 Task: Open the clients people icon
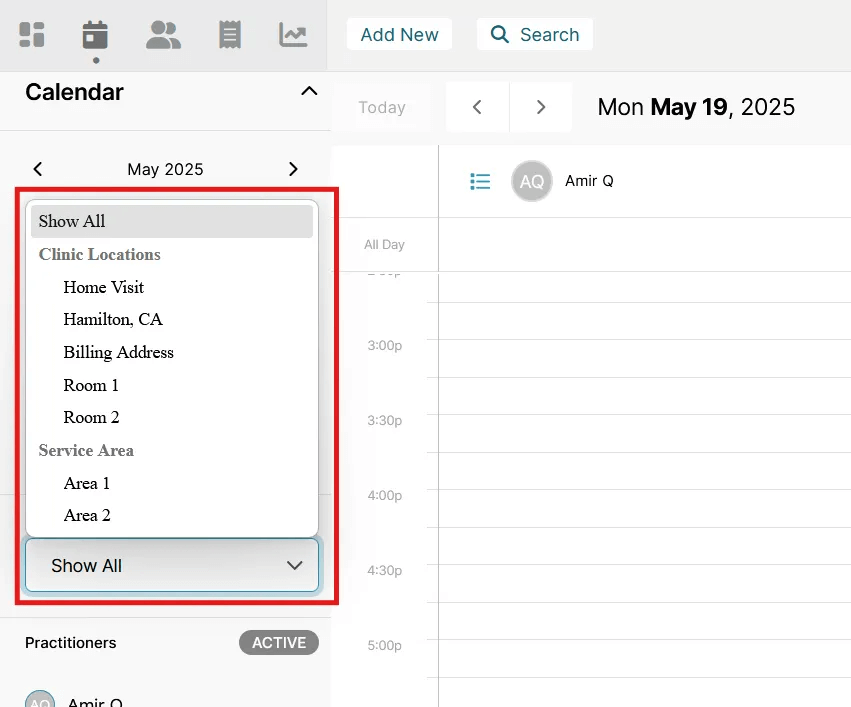point(163,35)
